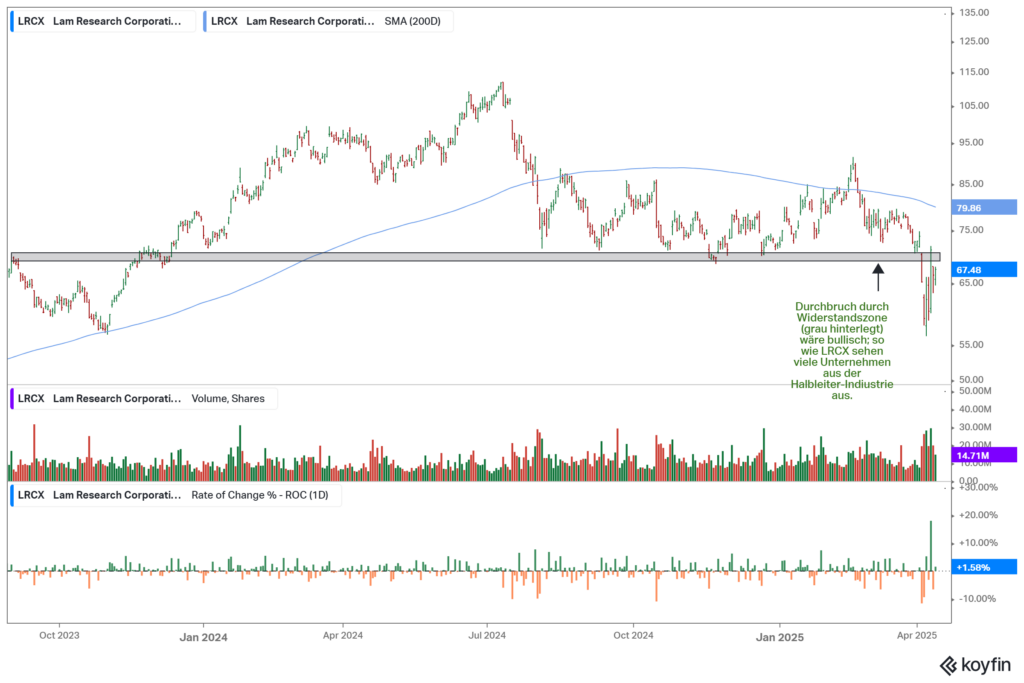Click the 79.86 SMA value tag
The height and width of the screenshot is (683, 1024).
coord(985,208)
